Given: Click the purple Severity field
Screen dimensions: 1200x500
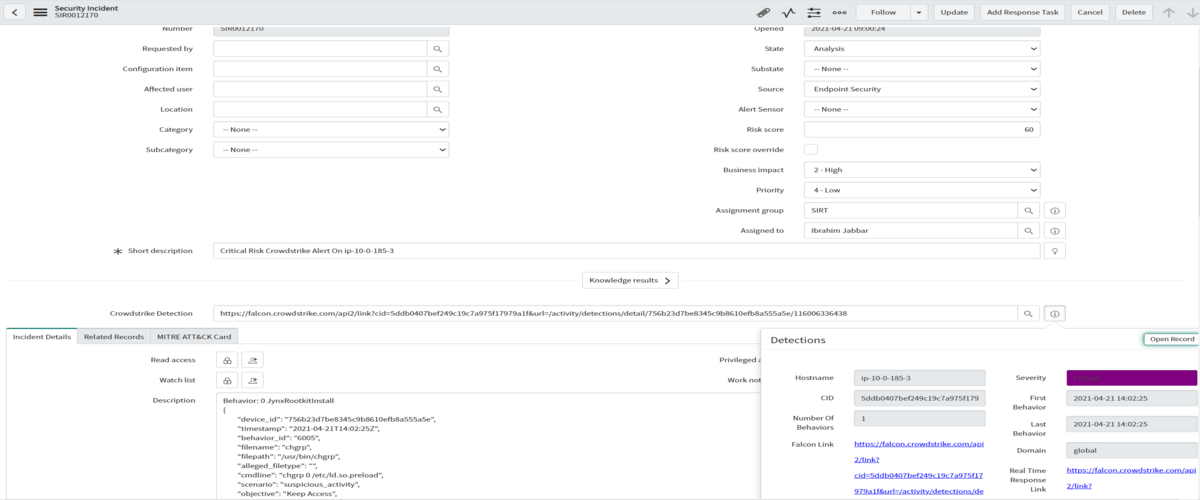Looking at the screenshot, I should (x=1131, y=378).
